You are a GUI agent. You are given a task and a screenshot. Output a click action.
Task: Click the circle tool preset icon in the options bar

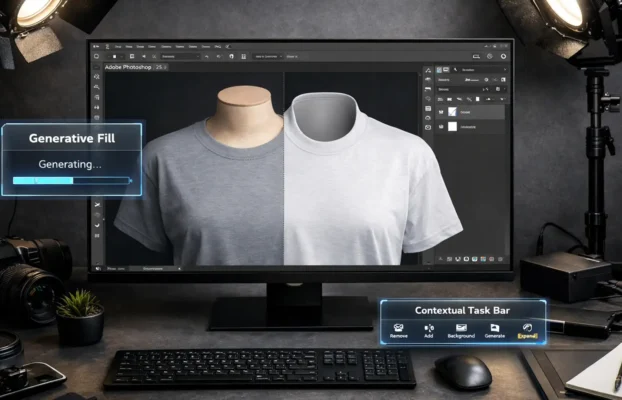tap(96, 56)
